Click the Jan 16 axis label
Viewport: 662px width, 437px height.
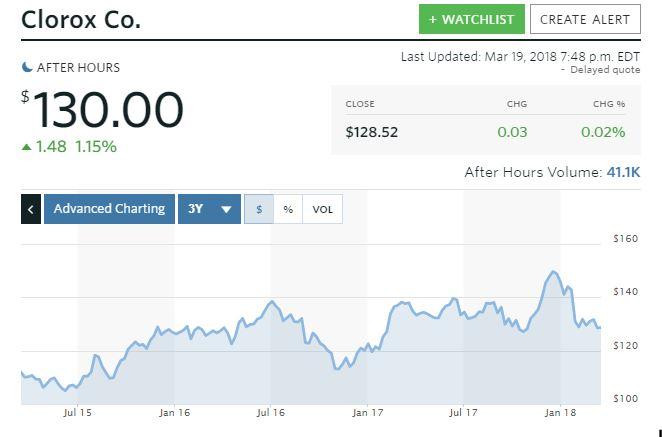pos(174,413)
